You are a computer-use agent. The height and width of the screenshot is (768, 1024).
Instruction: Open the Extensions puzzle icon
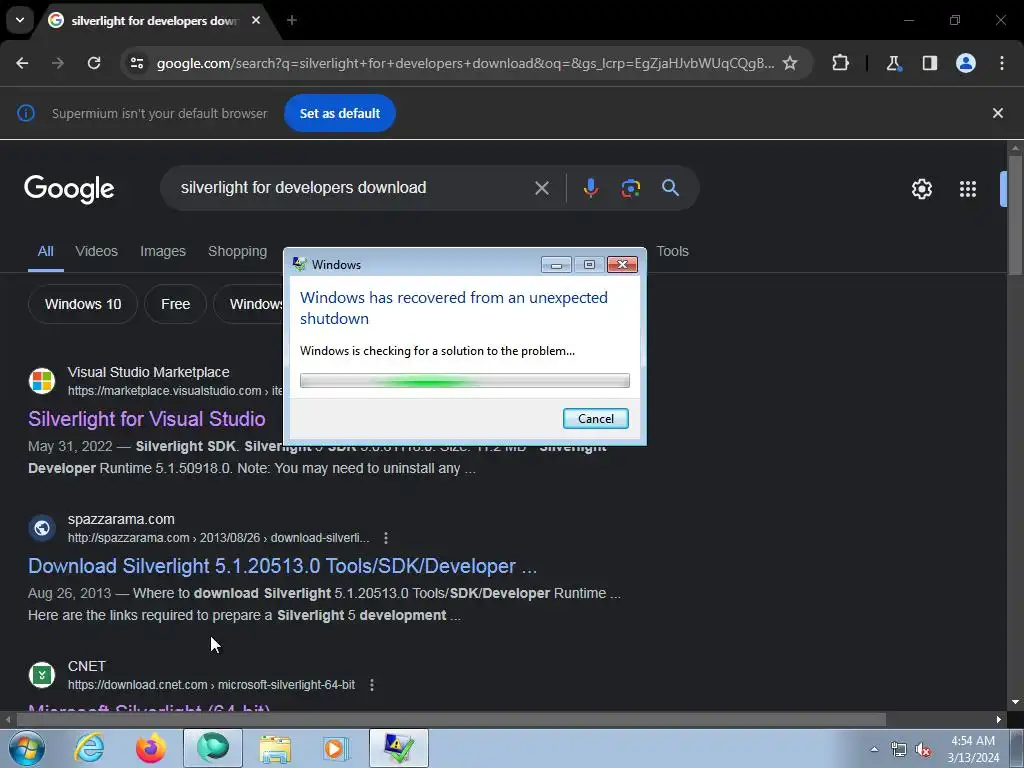pos(840,63)
